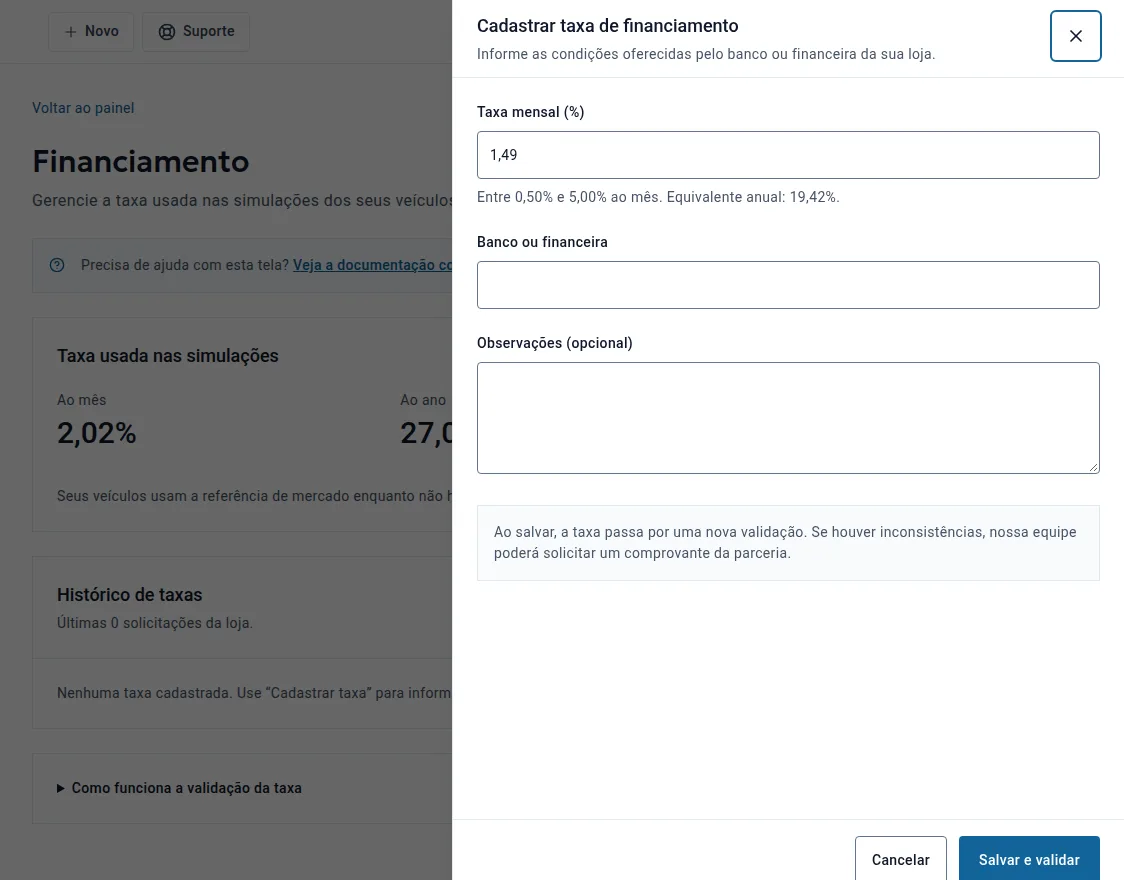Click the Observações textarea resize handle
This screenshot has width=1124, height=880.
click(1092, 467)
